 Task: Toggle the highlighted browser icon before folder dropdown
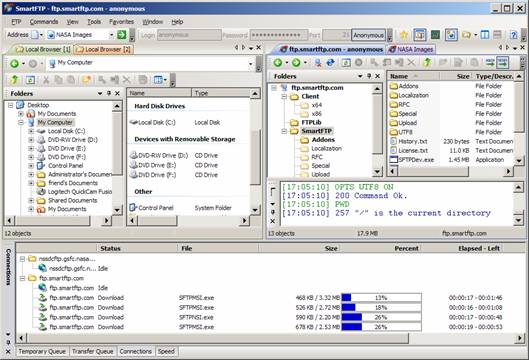click(x=451, y=35)
